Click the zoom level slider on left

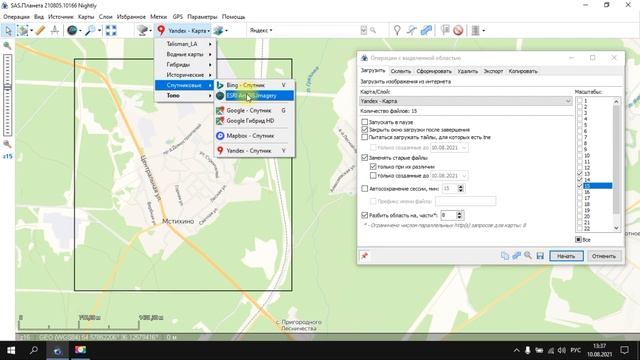point(7,95)
